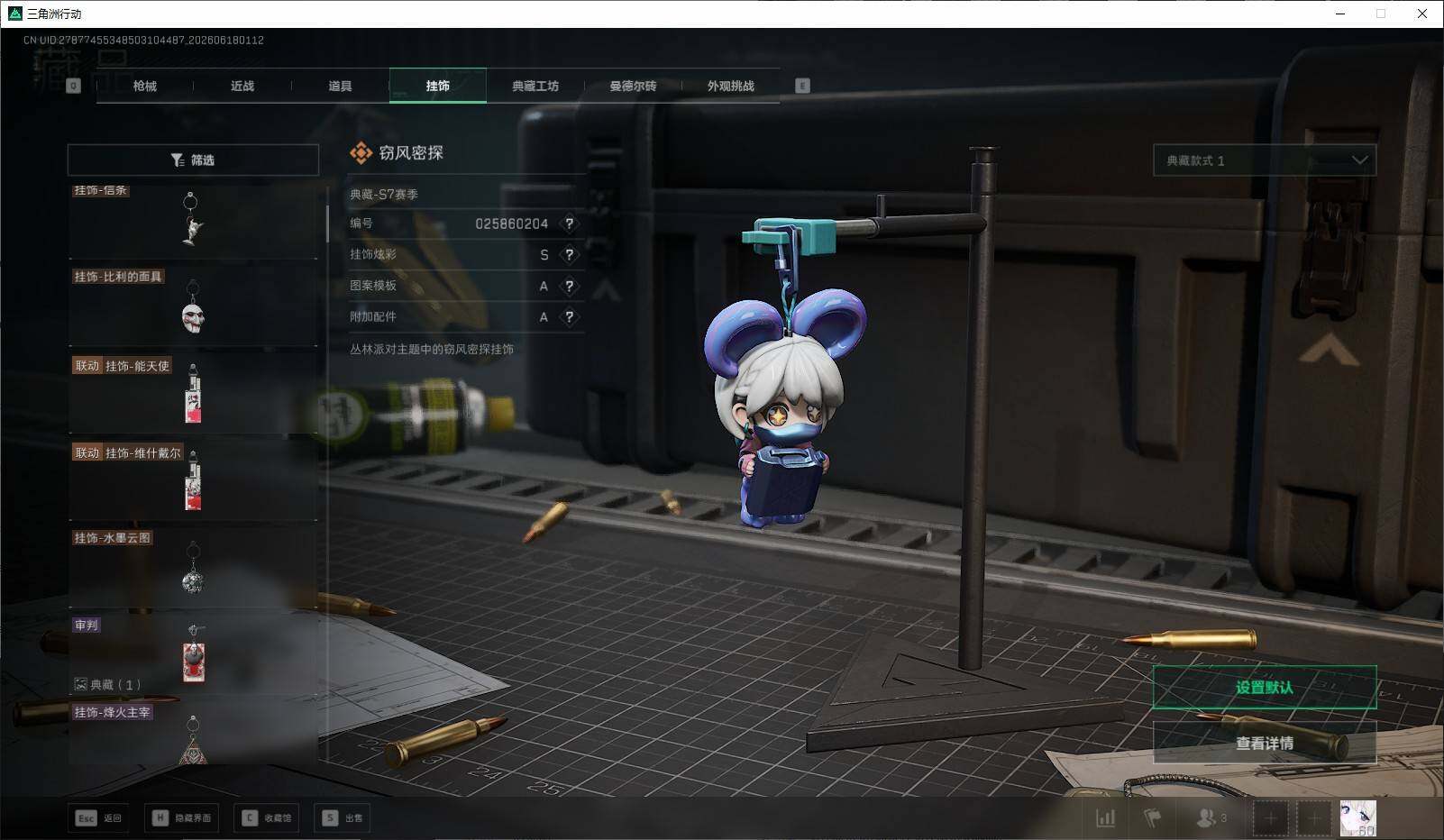Click the 查看详情 button
The width and height of the screenshot is (1444, 840).
(1265, 743)
